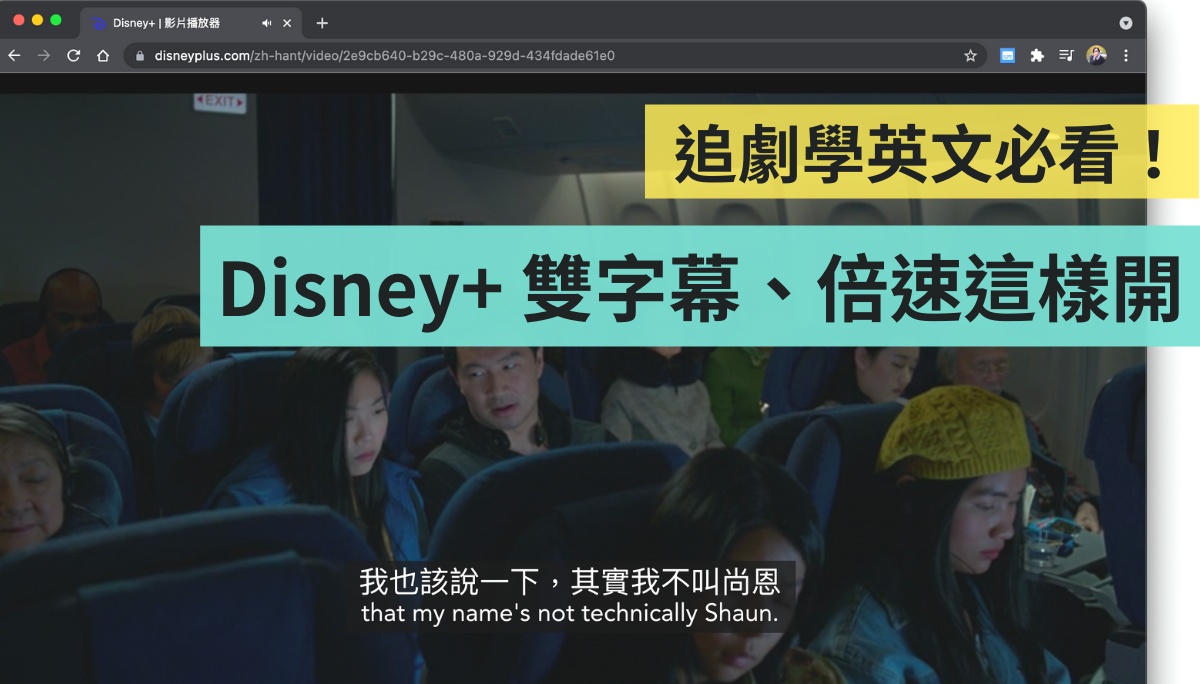Navigate back with the back arrow
This screenshot has height=684, width=1200.
tap(13, 56)
